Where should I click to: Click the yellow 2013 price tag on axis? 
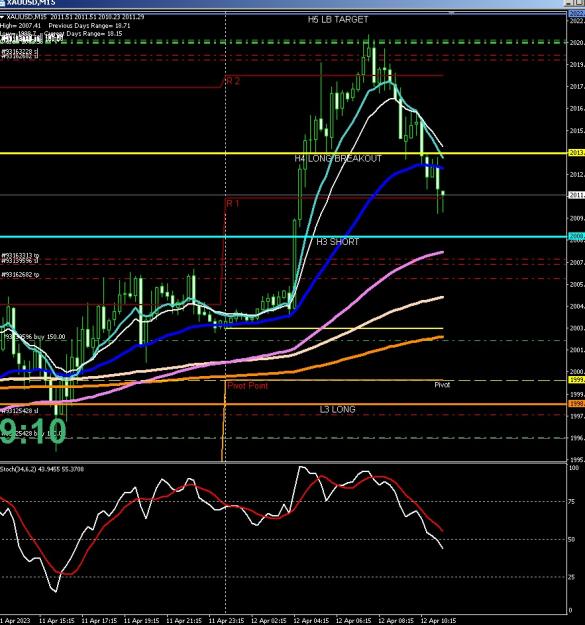point(576,153)
